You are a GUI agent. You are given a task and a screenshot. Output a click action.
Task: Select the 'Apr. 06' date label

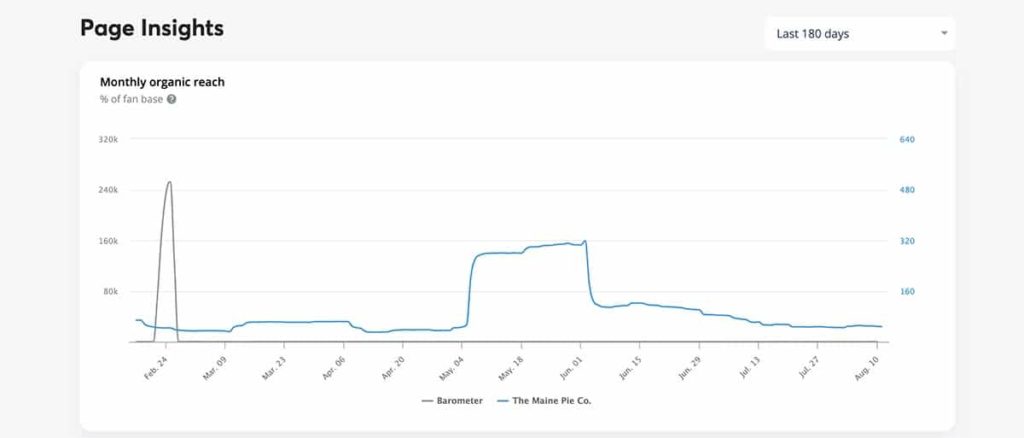coord(333,362)
